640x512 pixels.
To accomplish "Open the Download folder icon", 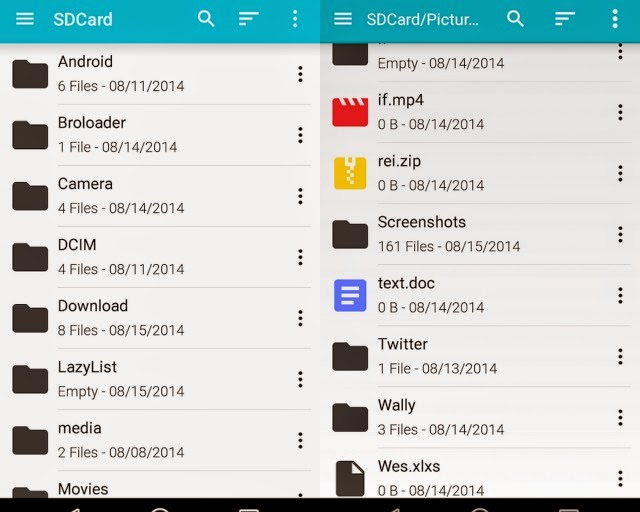I will (x=30, y=318).
